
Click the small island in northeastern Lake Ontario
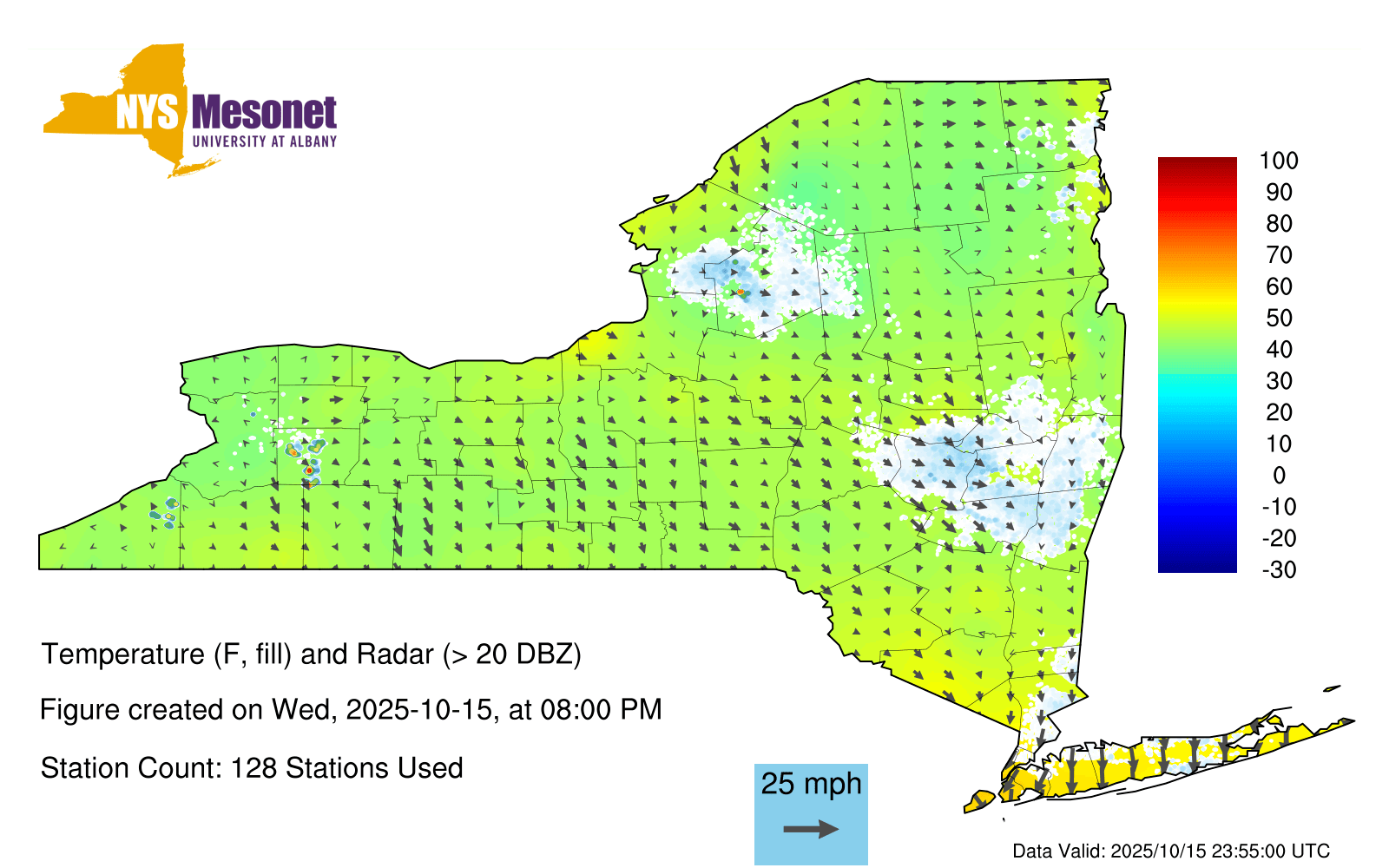pos(661,199)
